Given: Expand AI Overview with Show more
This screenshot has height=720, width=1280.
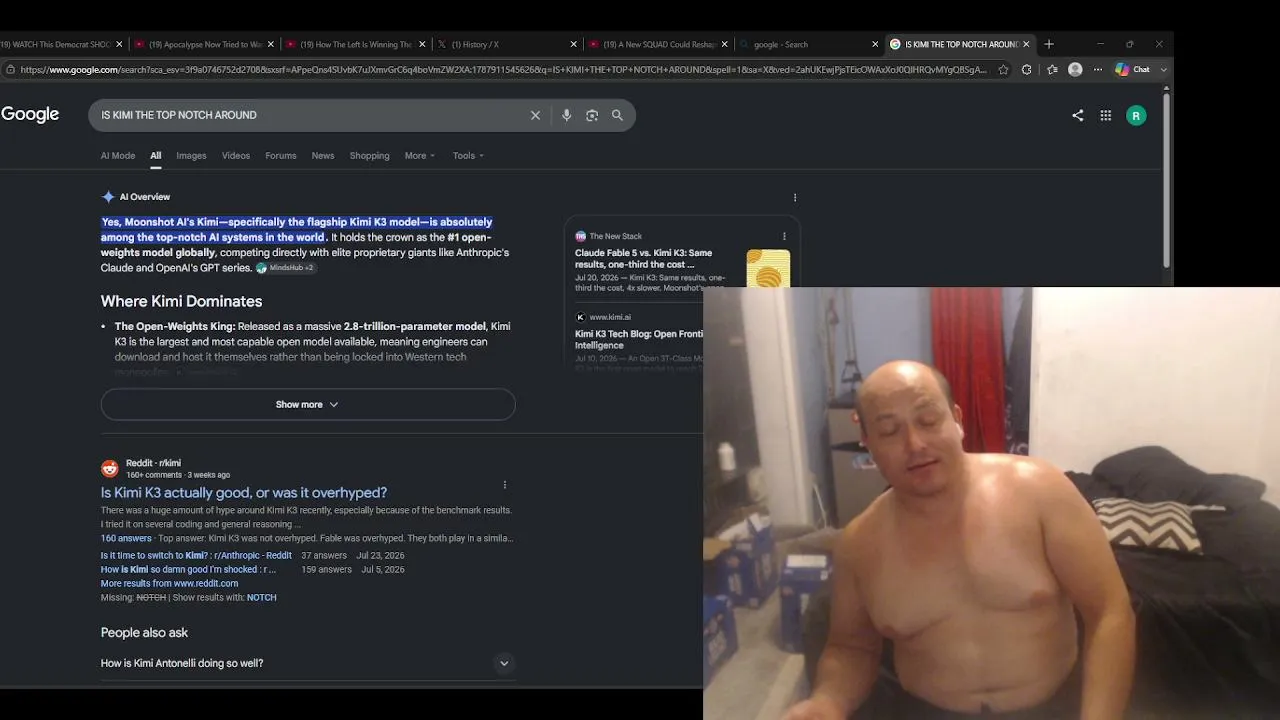Looking at the screenshot, I should click(x=308, y=404).
